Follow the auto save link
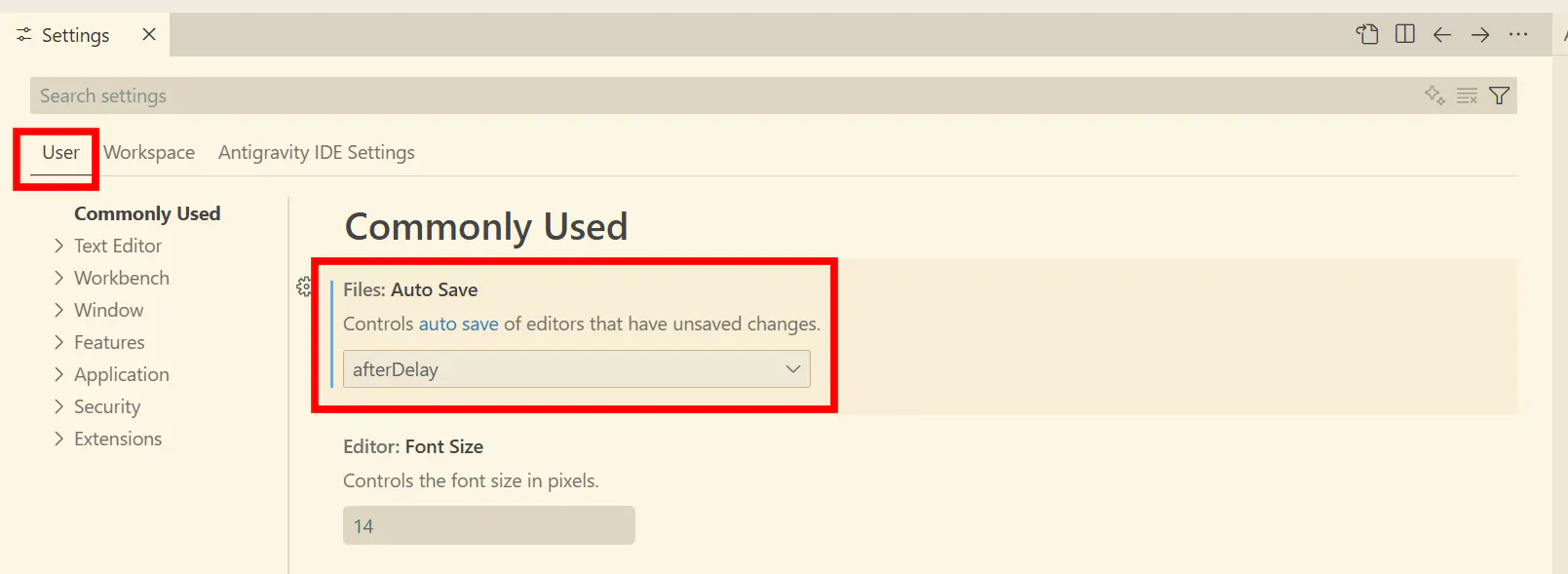 [459, 324]
